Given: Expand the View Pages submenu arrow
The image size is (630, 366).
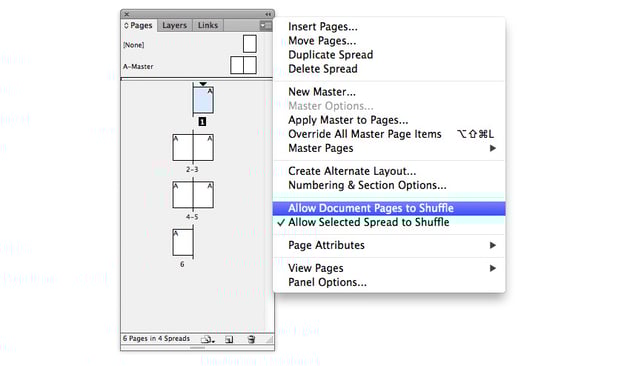Looking at the screenshot, I should 493,268.
